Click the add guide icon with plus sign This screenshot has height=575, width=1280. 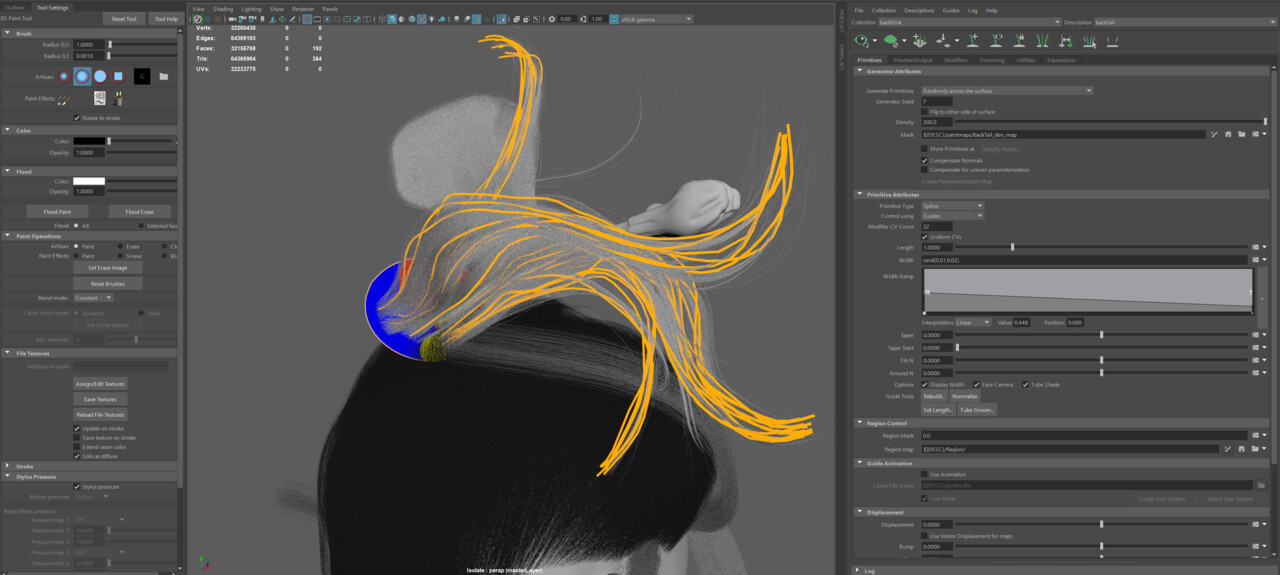pos(972,40)
